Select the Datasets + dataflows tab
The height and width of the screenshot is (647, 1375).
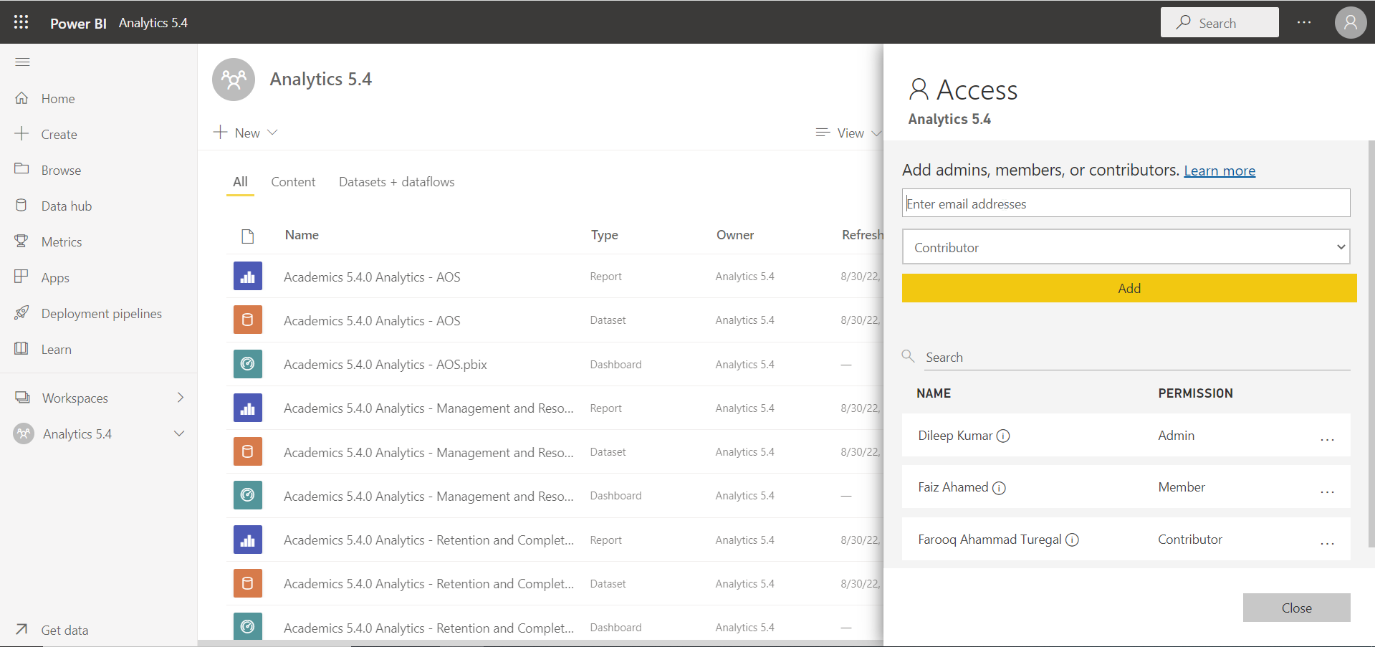point(396,182)
